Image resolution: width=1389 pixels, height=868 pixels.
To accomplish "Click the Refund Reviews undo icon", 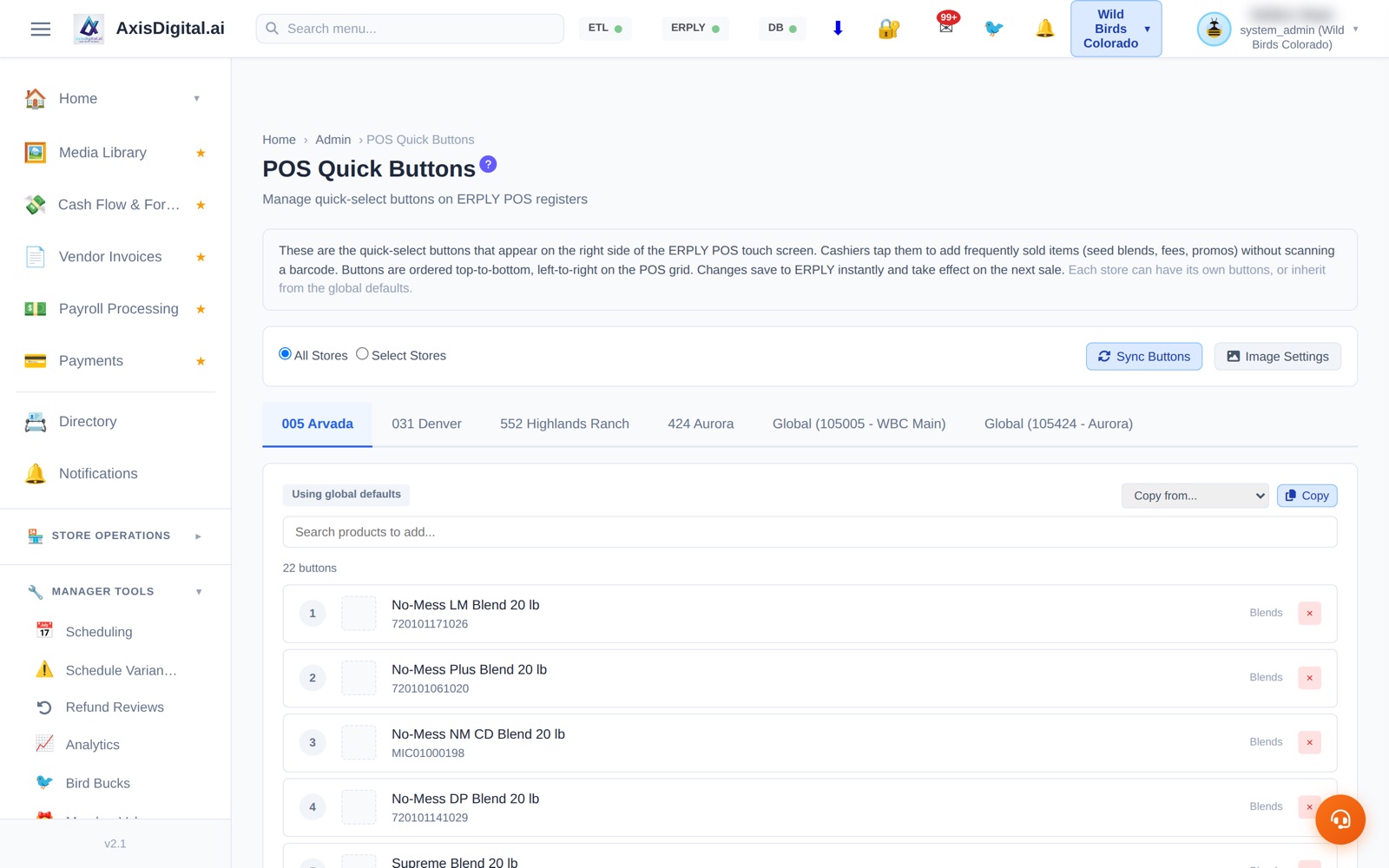I will tap(44, 707).
